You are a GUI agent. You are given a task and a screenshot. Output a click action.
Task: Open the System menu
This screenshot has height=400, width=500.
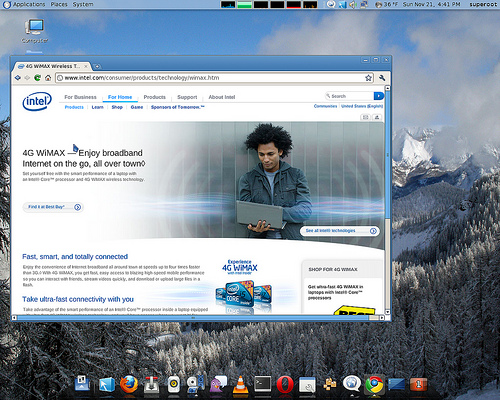[83, 4]
